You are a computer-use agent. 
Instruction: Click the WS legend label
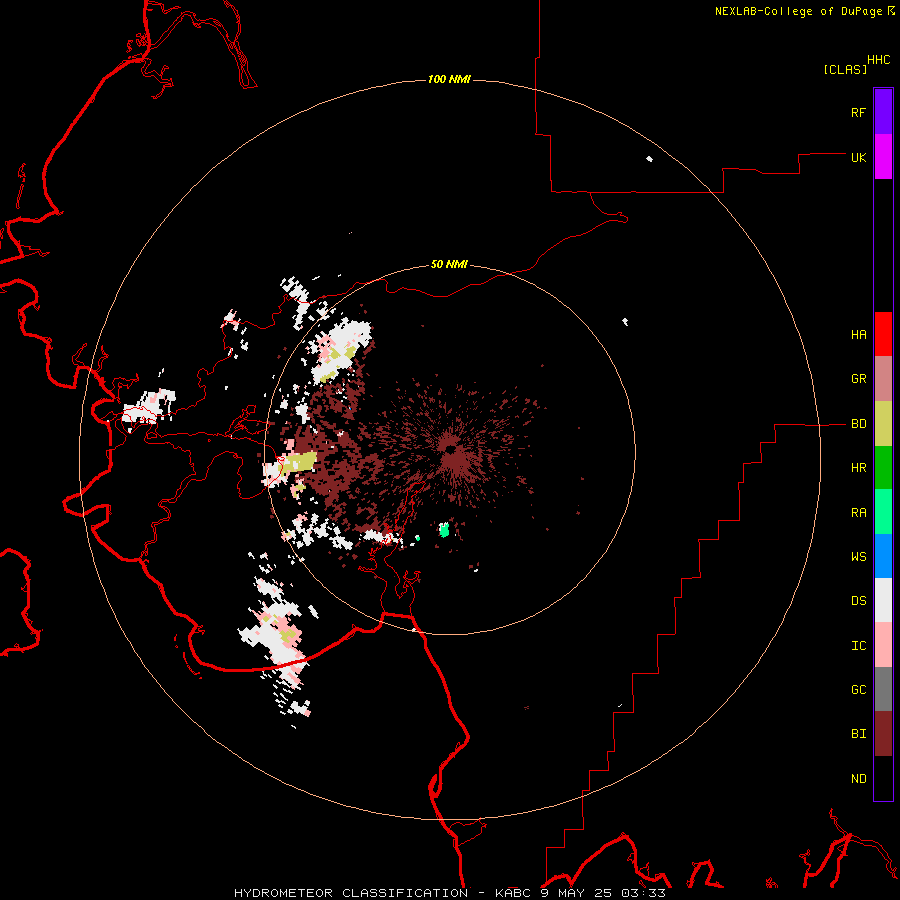[x=858, y=557]
